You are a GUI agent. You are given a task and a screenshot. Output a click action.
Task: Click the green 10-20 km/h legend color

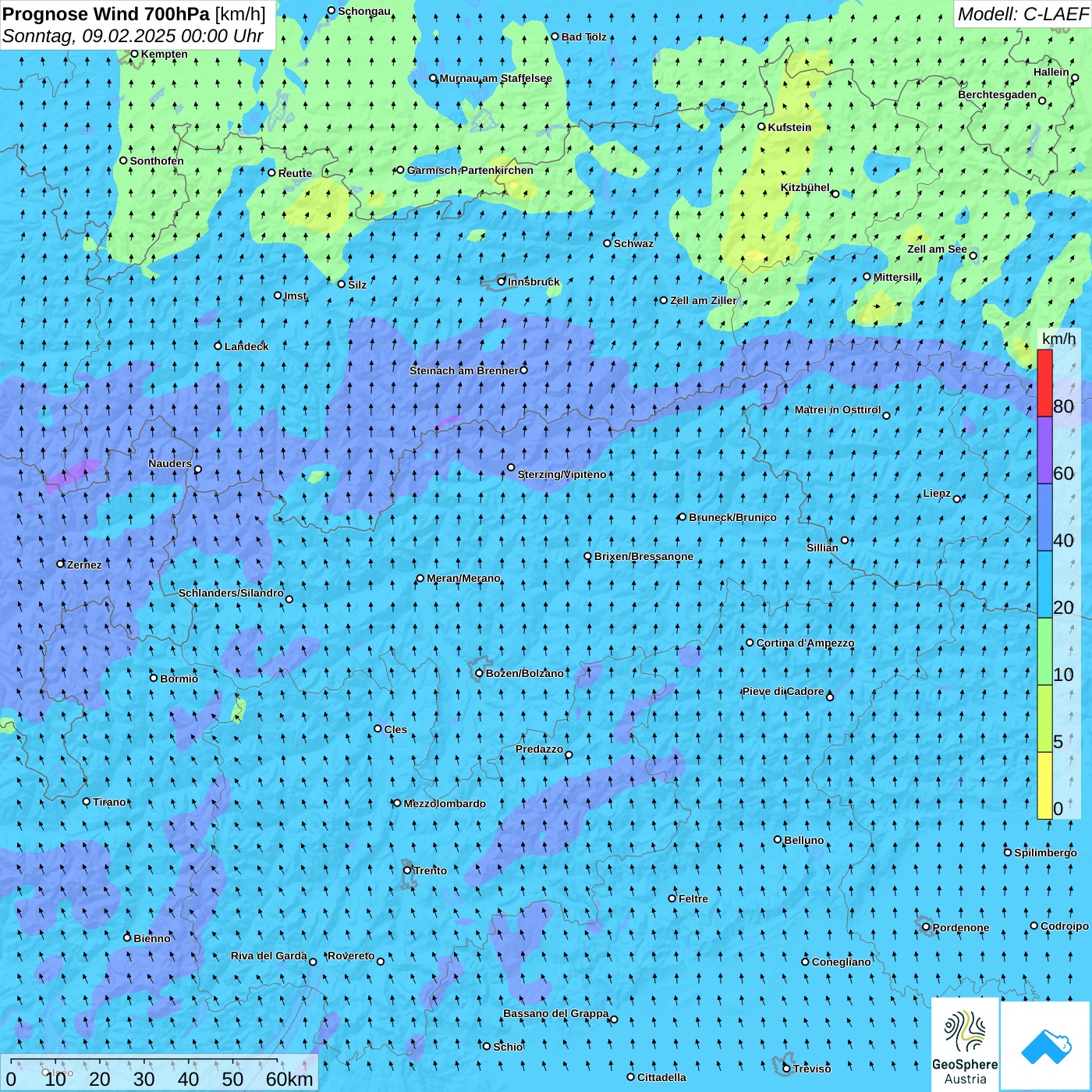click(1045, 651)
